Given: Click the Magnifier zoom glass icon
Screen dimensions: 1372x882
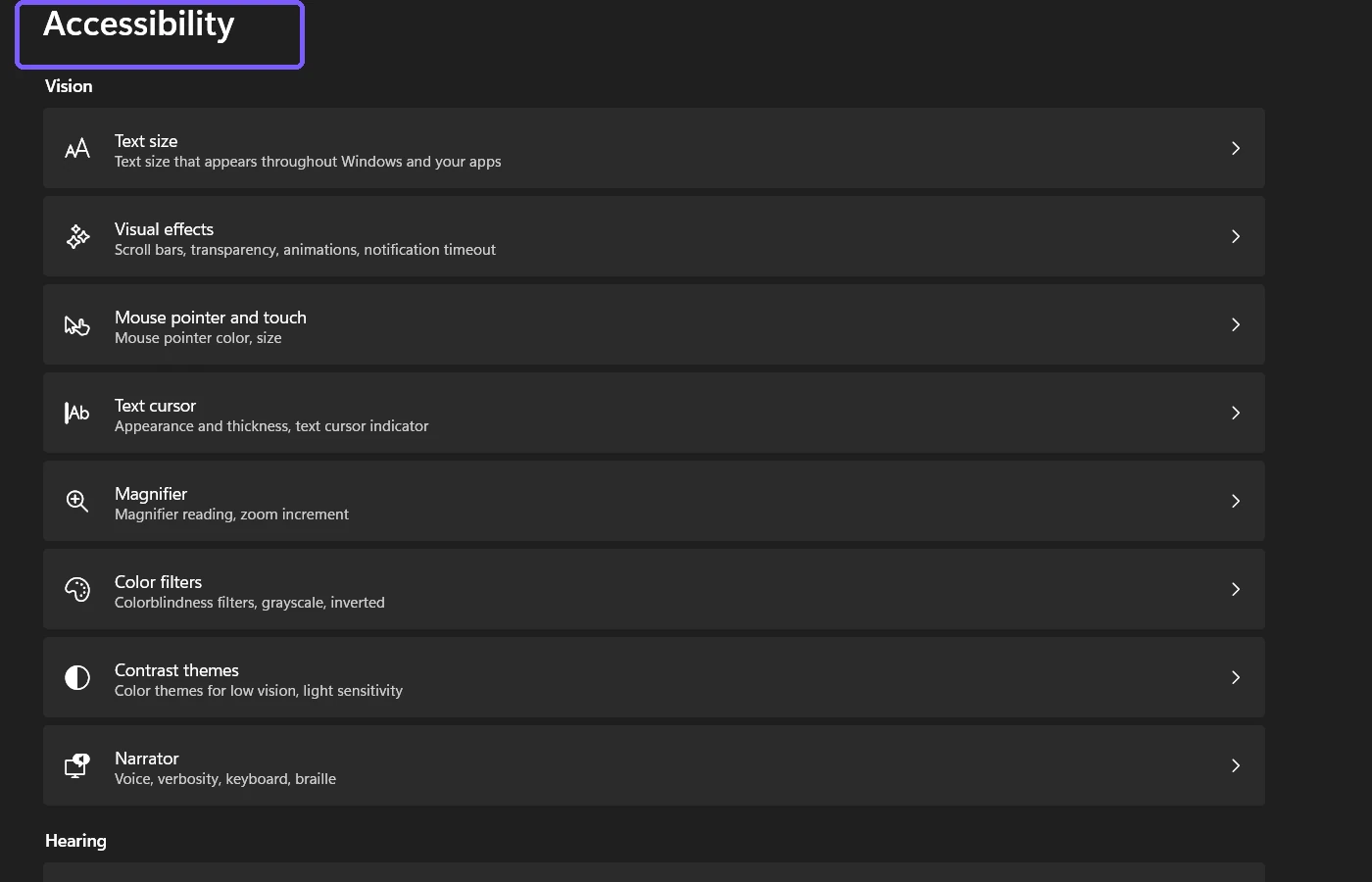Looking at the screenshot, I should point(77,502).
